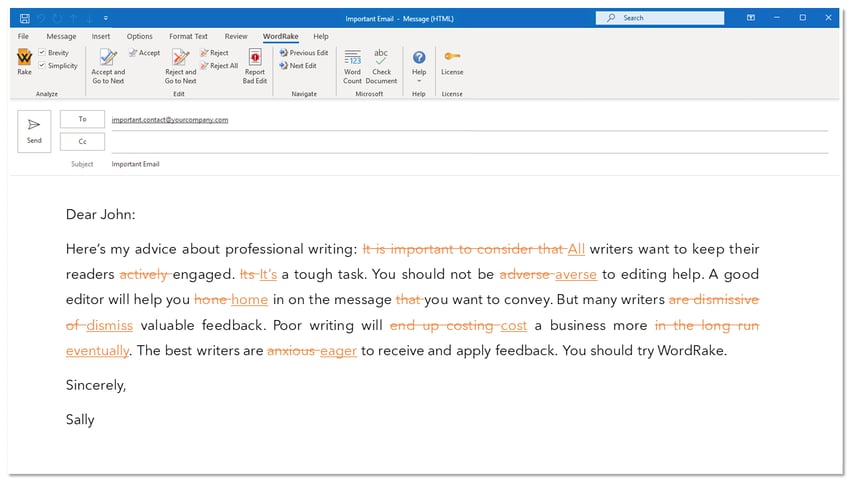This screenshot has width=850, height=478.
Task: Toggle the Brevity checkbox
Action: pos(42,53)
